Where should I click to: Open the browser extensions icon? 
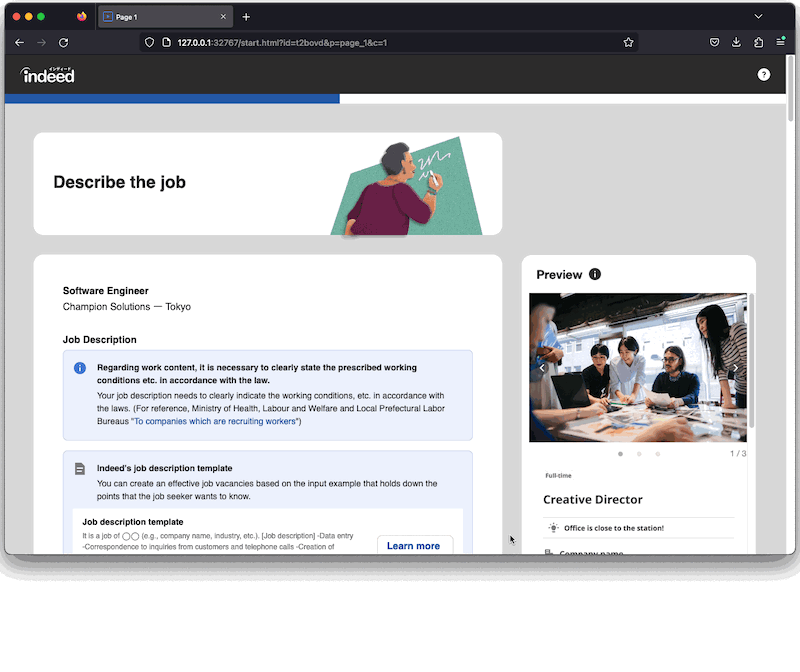[x=759, y=42]
